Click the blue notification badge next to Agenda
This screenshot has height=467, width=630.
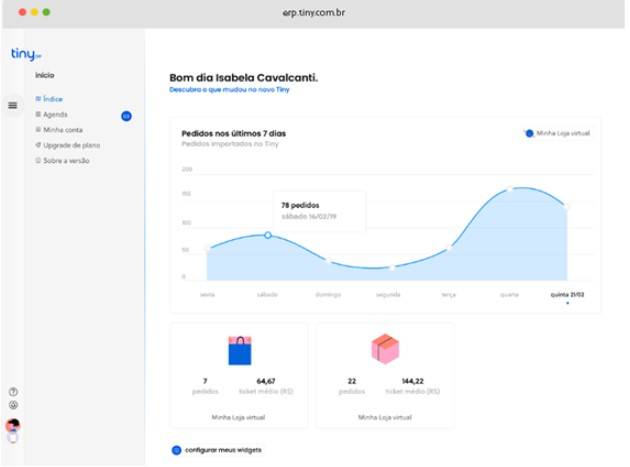tap(126, 116)
